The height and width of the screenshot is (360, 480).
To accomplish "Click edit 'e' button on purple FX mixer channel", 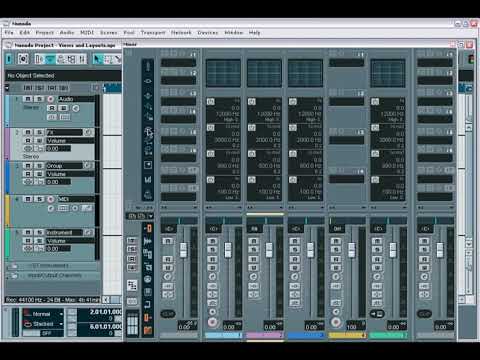I will 253,277.
